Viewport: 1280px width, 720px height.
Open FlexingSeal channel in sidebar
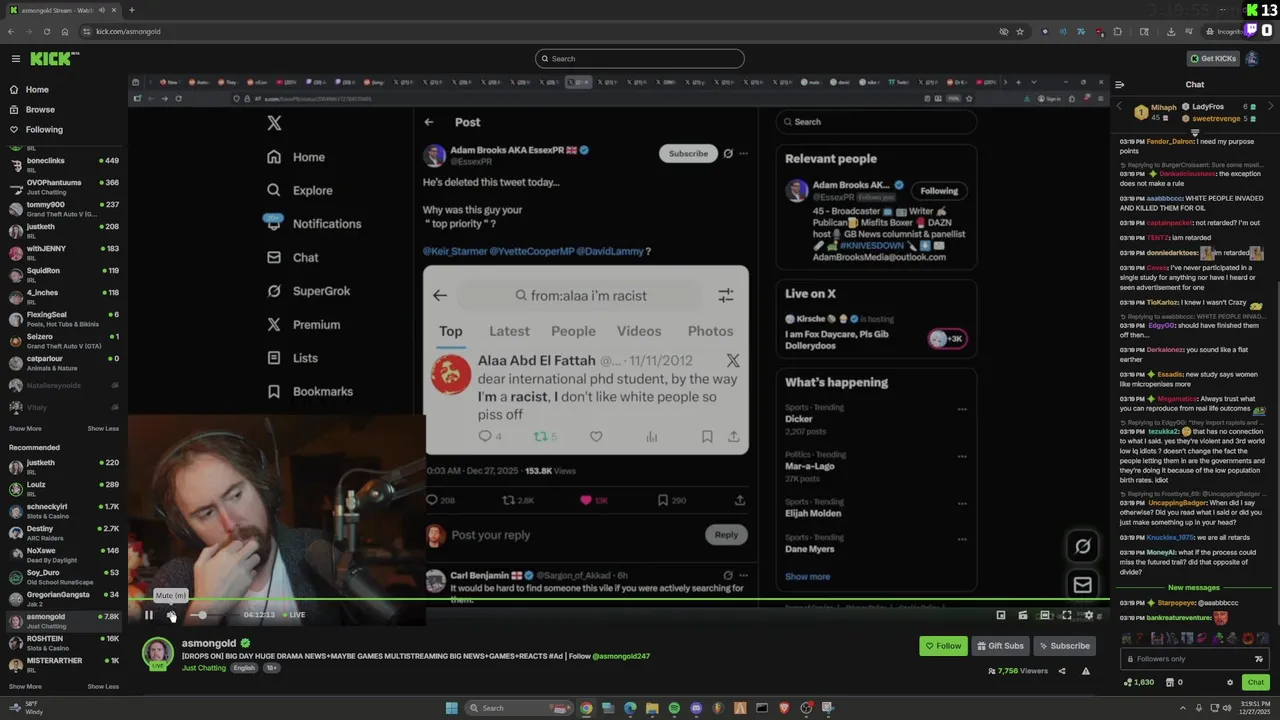[63, 318]
